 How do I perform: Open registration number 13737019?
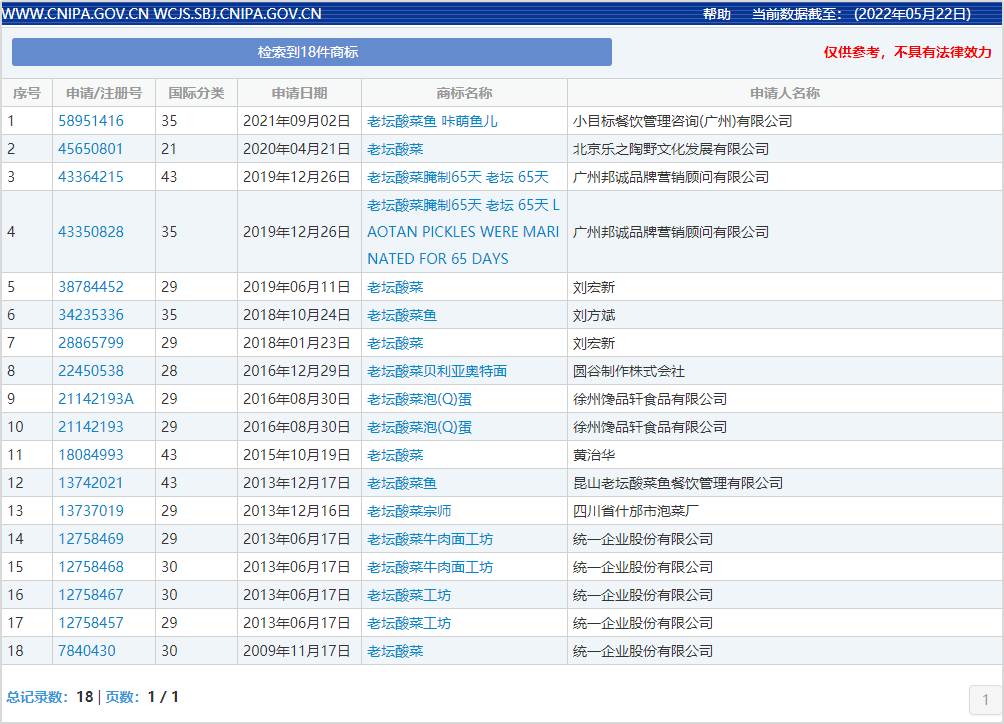(91, 511)
